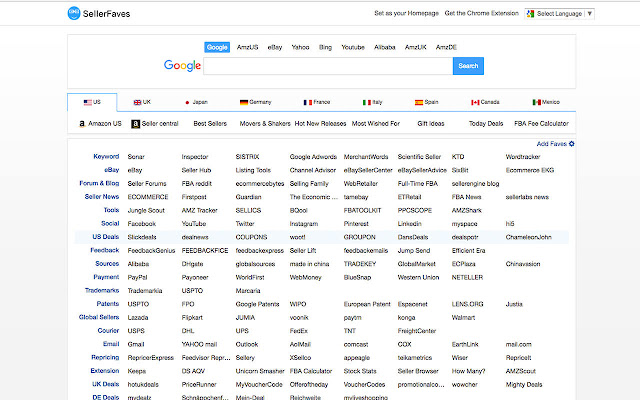
Task: Click the Add Faves link
Action: (x=552, y=144)
